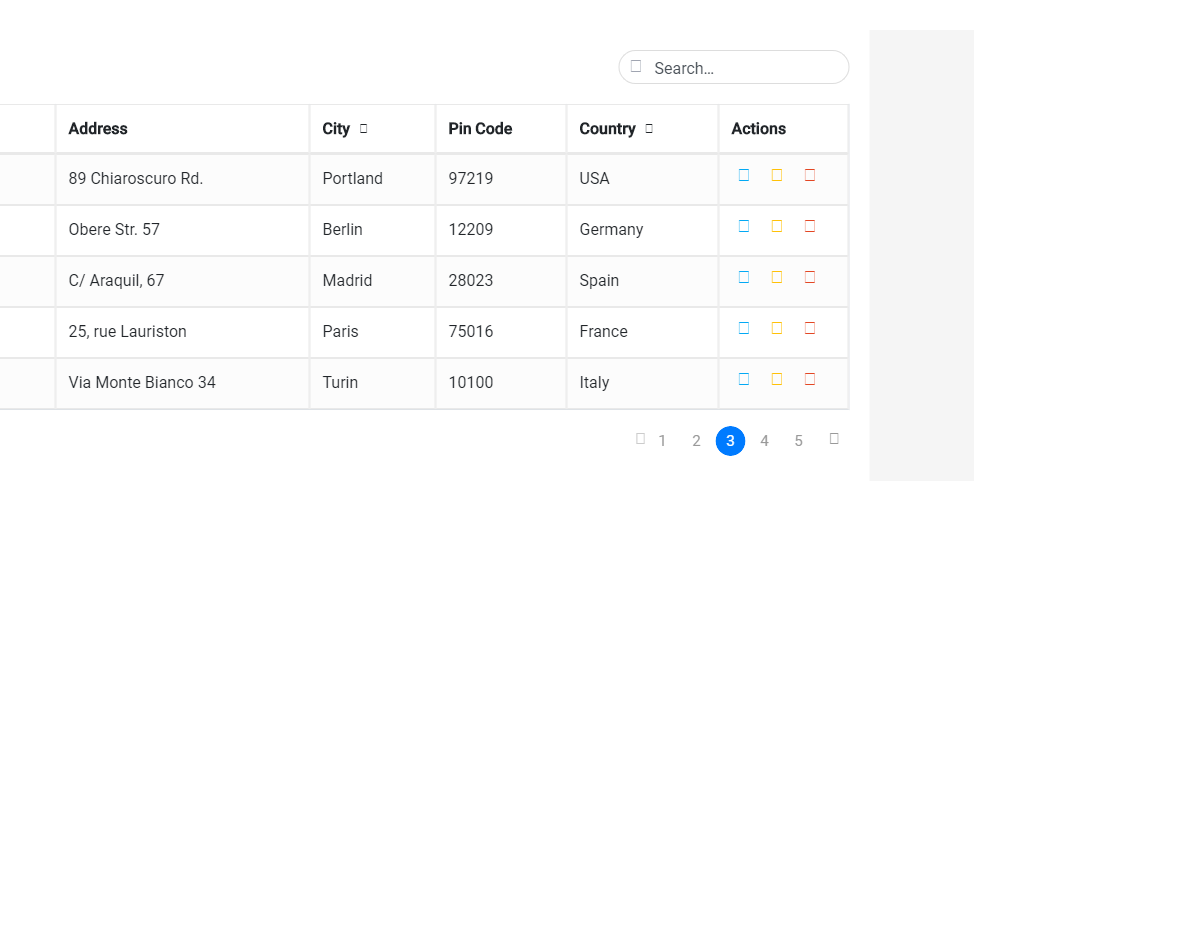This screenshot has width=1200, height=952.
Task: View details for the Paris row
Action: click(x=743, y=327)
